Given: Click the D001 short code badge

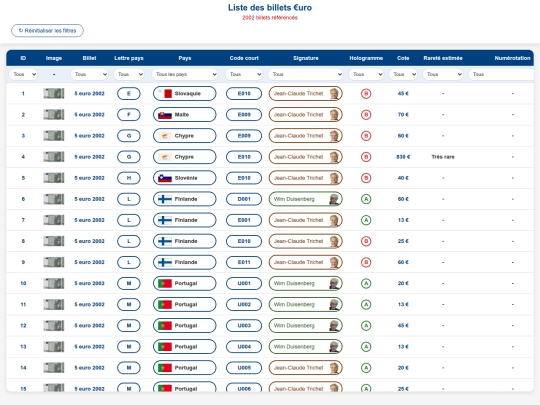Looking at the screenshot, I should coord(244,199).
